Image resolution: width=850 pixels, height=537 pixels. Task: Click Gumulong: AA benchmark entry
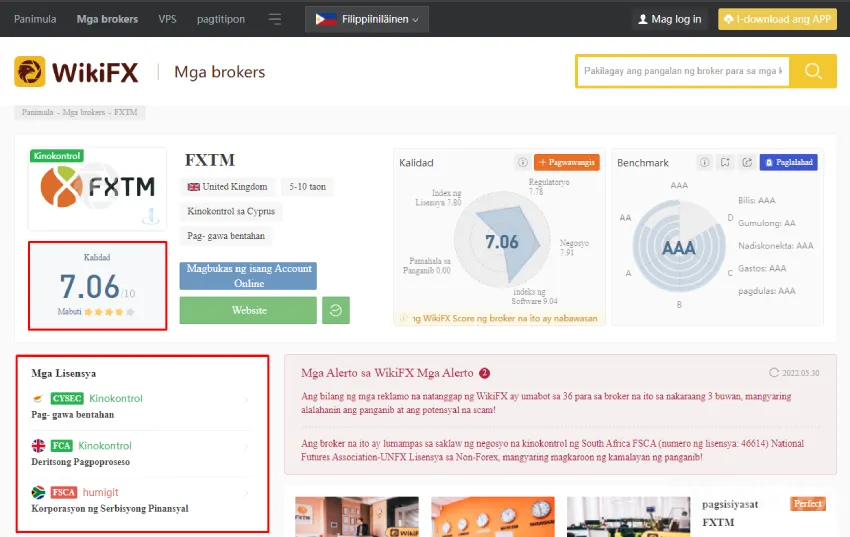click(x=767, y=223)
